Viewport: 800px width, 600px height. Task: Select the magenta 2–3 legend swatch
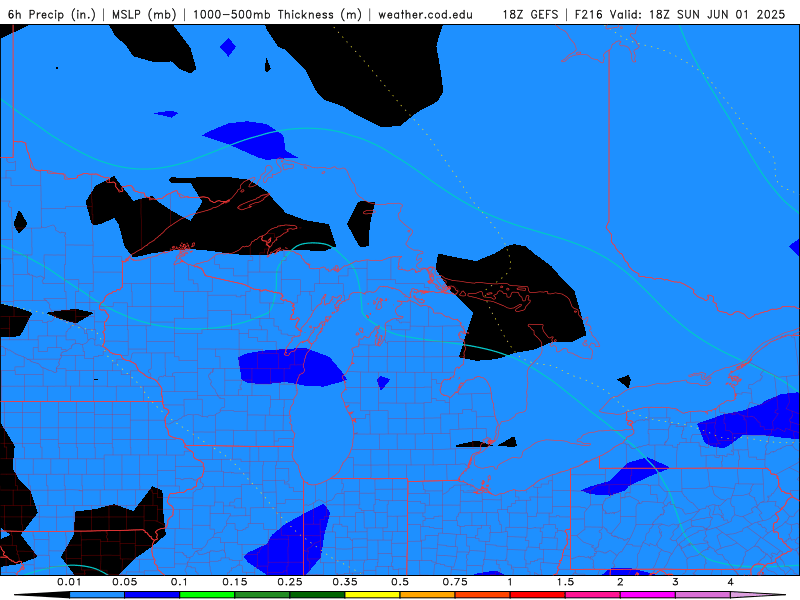[x=648, y=595]
